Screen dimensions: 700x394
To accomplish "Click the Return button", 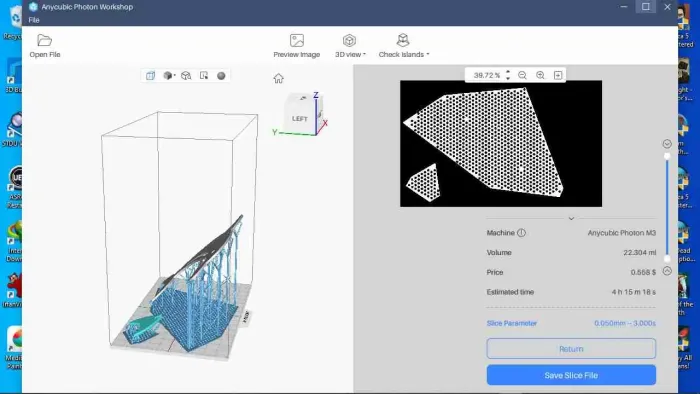I will click(x=571, y=348).
